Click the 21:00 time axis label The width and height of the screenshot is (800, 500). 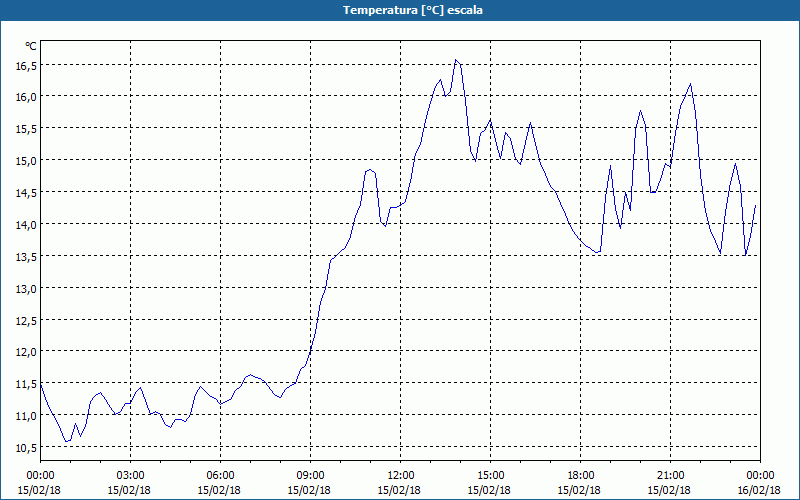pyautogui.click(x=670, y=475)
